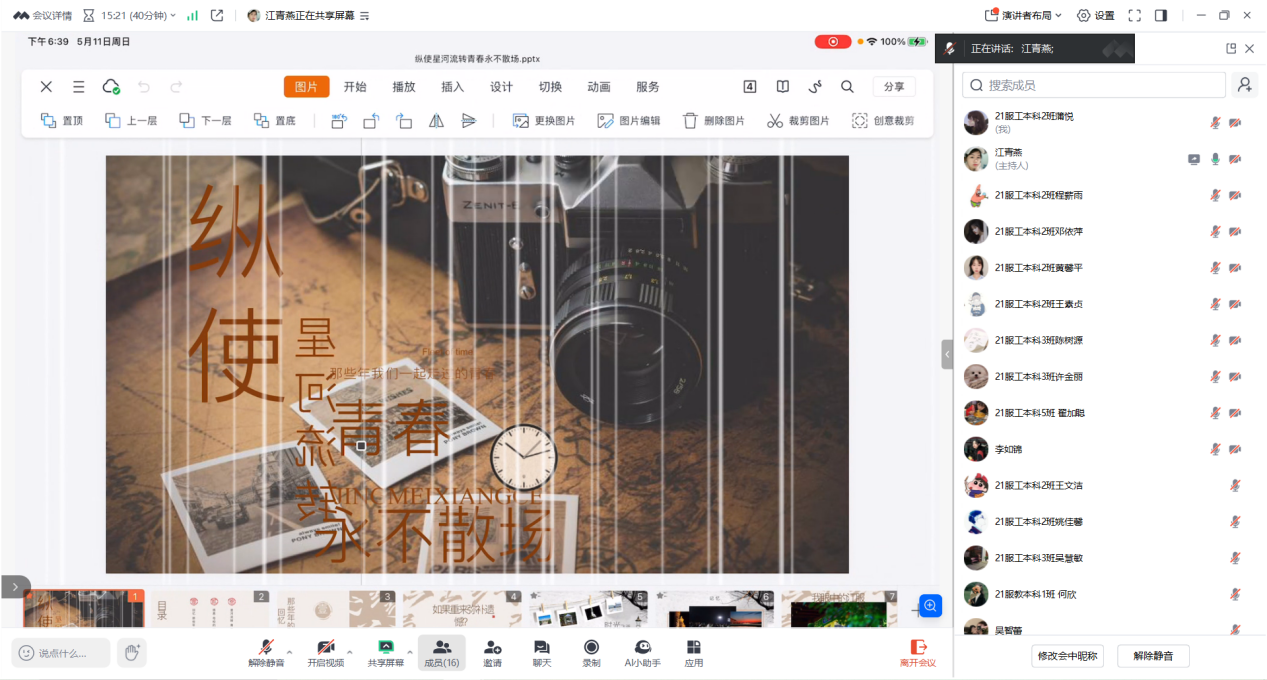
Task: Open the 成员(16) members tab
Action: 441,652
